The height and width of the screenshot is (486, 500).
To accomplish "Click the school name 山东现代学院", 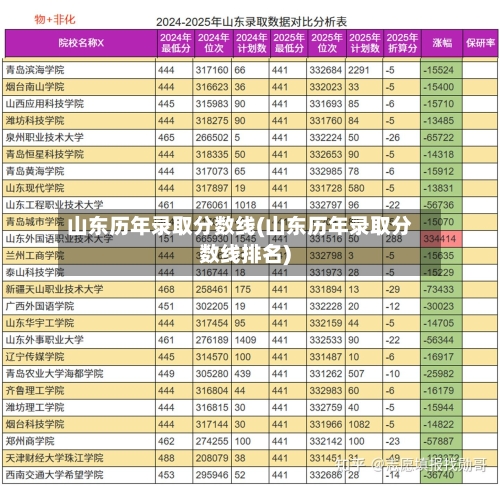I will coord(35,188).
